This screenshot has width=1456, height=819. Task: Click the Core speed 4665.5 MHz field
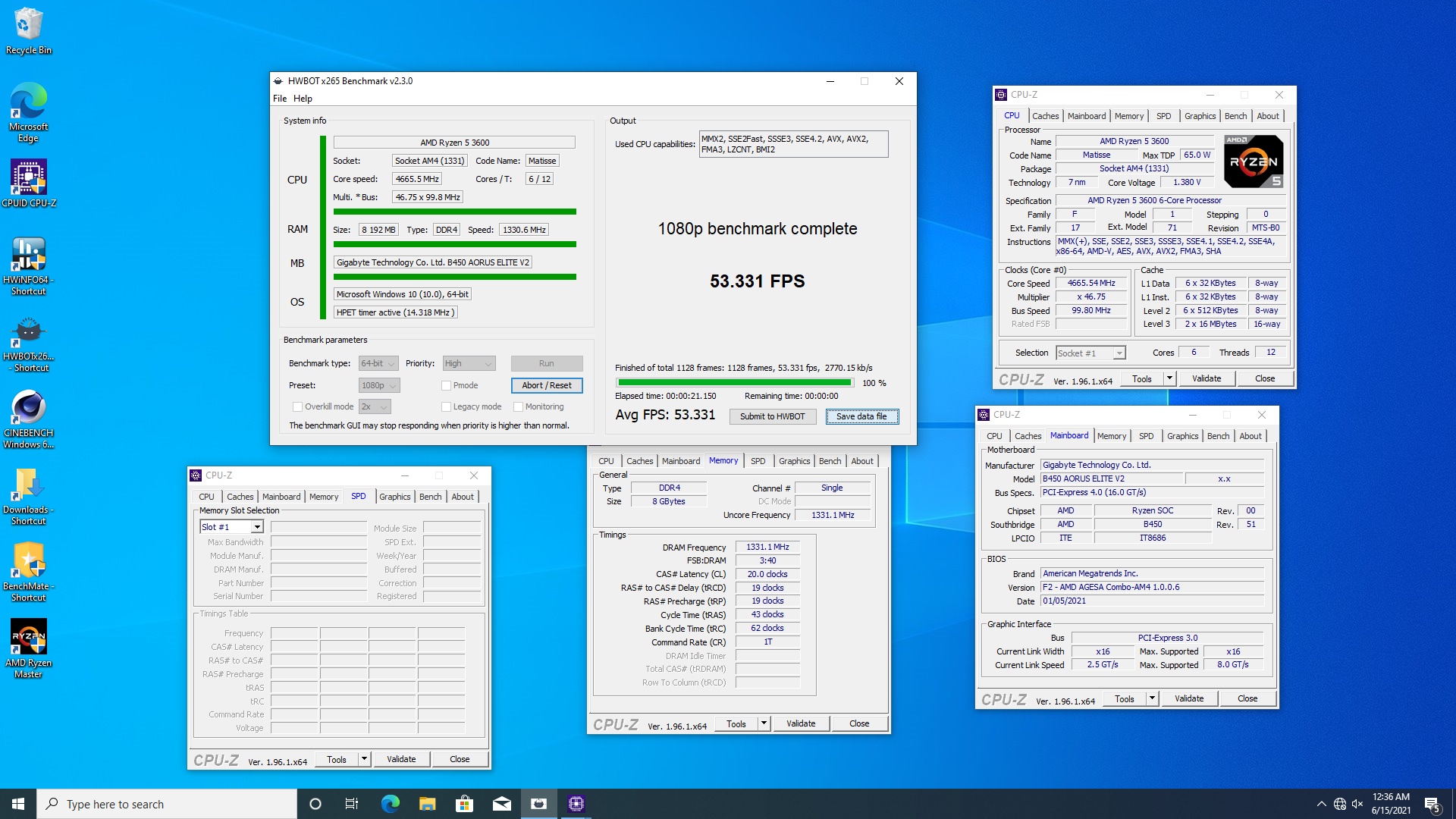(x=417, y=179)
